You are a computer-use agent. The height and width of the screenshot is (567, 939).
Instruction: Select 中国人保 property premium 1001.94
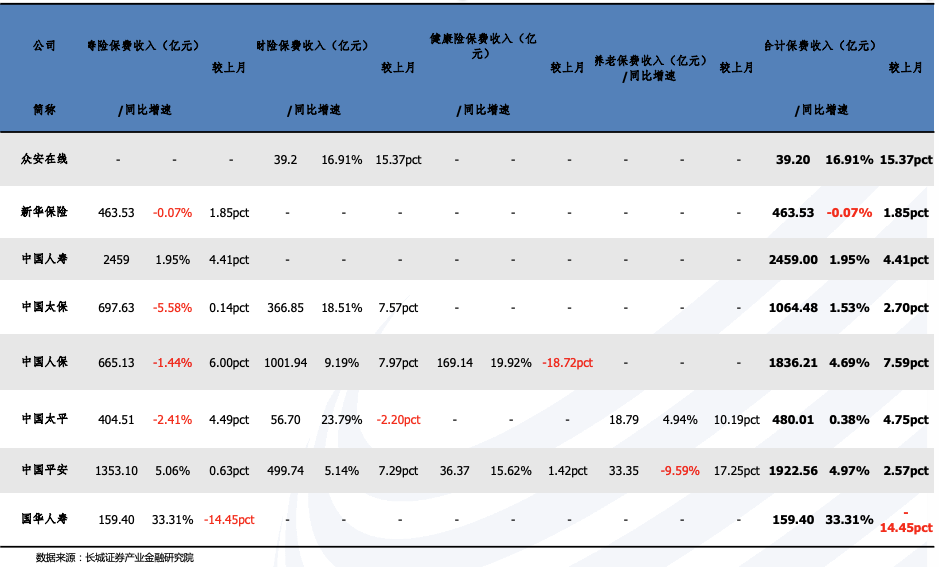point(286,363)
